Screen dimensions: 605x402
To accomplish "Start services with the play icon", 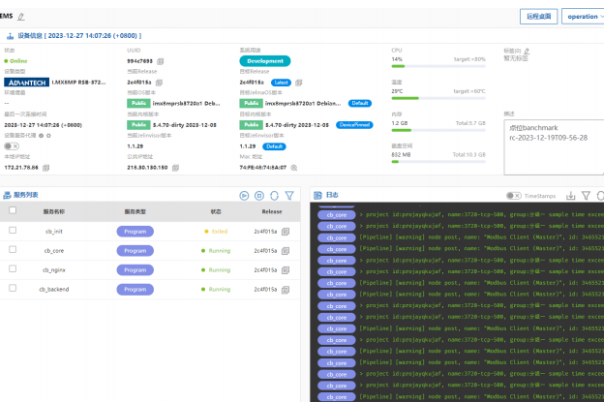I will tap(245, 196).
